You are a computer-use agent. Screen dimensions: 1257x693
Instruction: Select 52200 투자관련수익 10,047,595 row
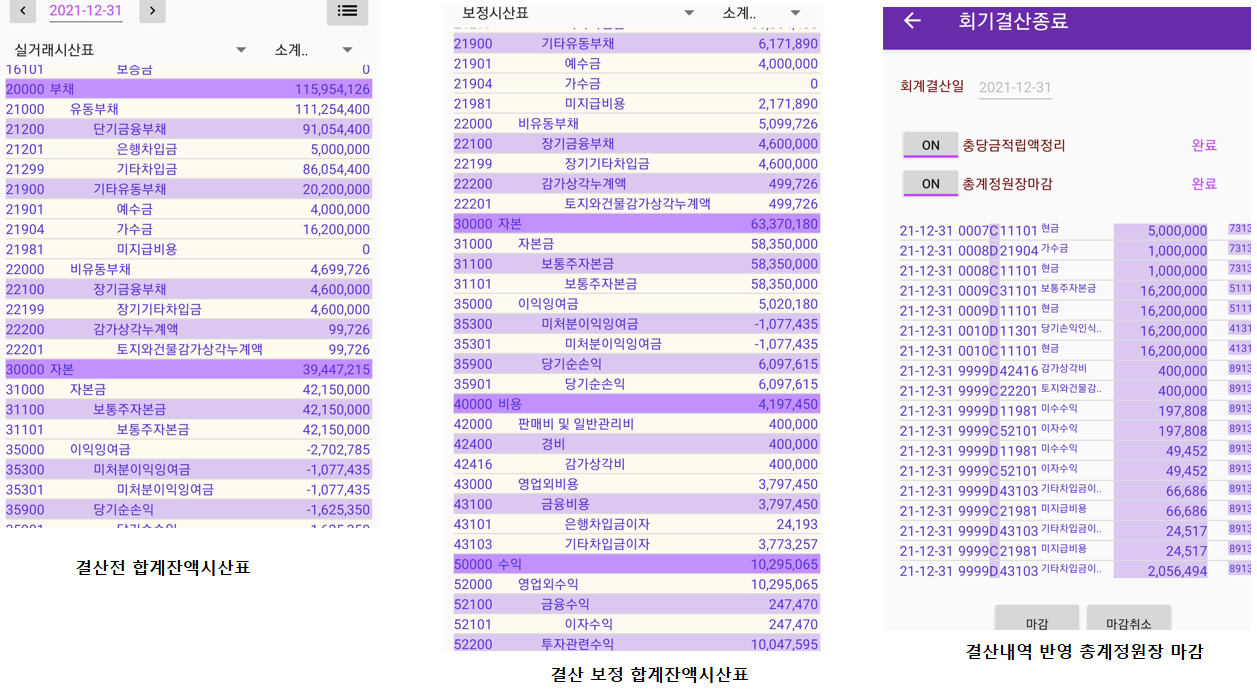(636, 644)
